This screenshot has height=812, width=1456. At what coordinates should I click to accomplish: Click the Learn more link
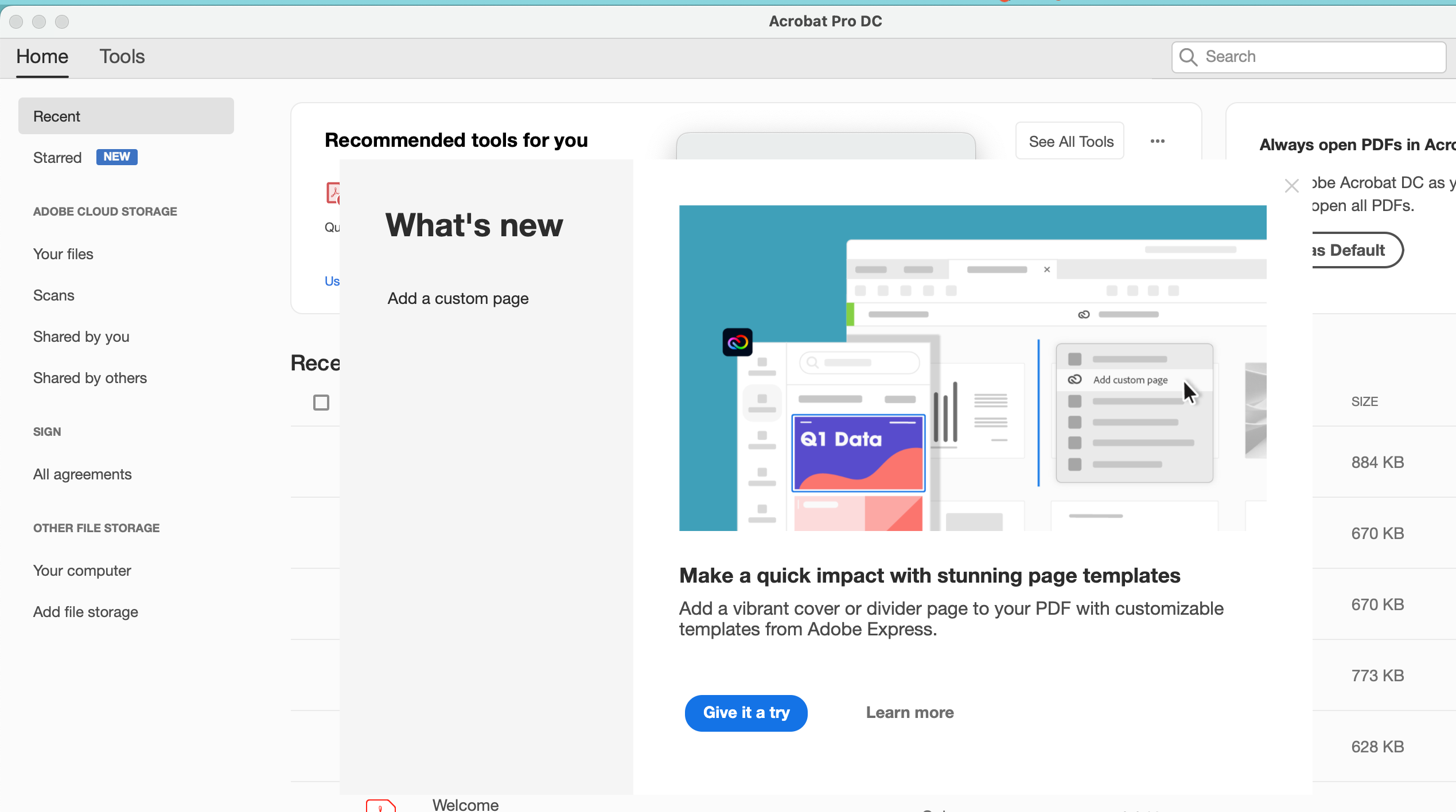(909, 712)
